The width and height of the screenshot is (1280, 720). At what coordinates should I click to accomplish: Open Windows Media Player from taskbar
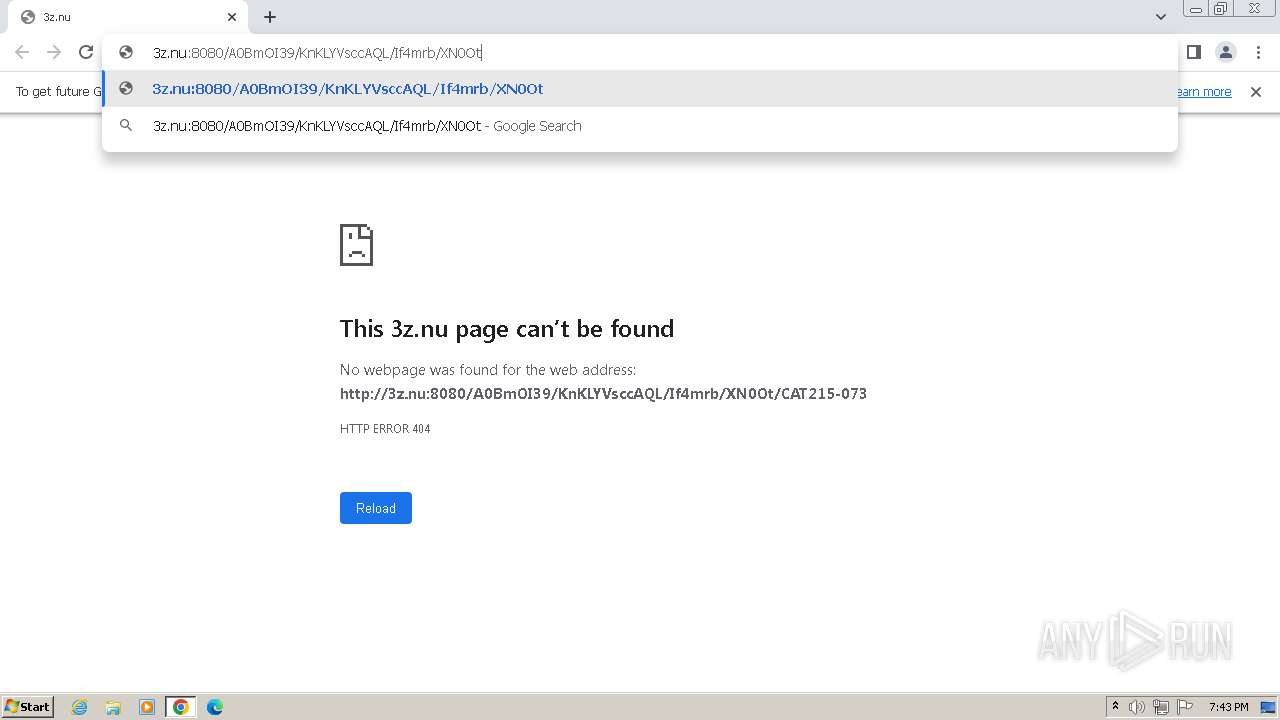(x=147, y=707)
